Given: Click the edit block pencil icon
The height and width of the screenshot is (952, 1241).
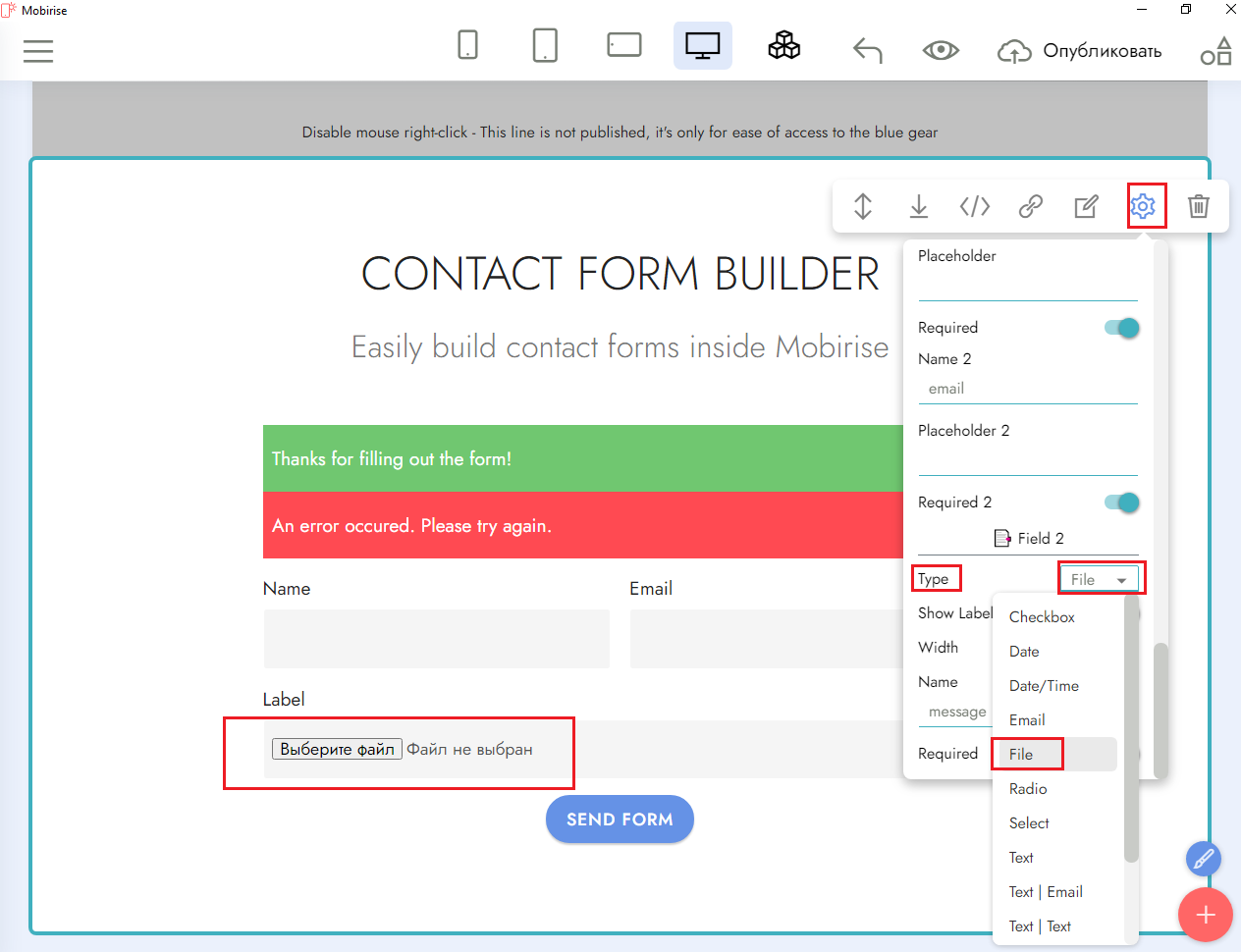Looking at the screenshot, I should [x=1087, y=206].
